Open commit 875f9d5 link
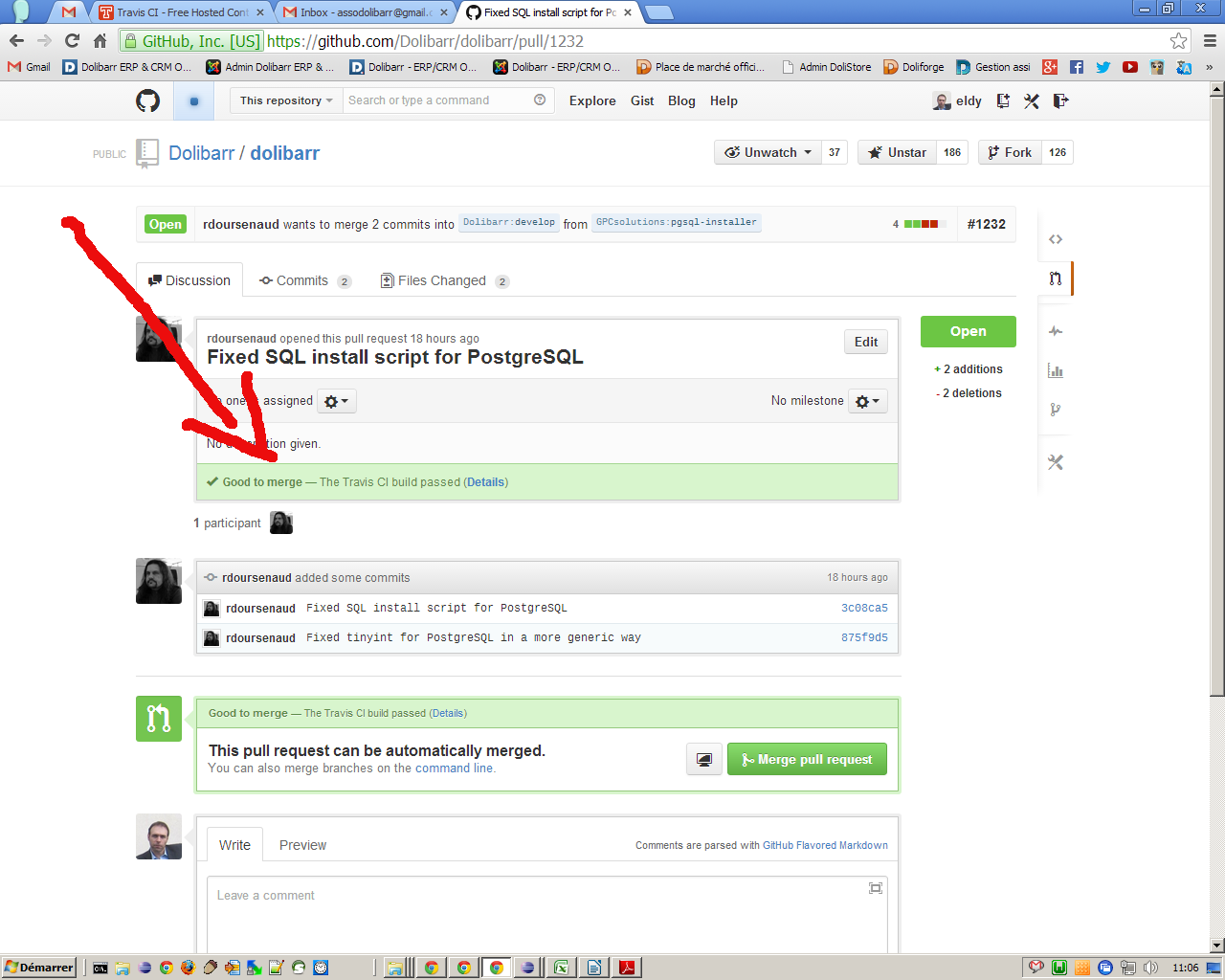 [864, 637]
